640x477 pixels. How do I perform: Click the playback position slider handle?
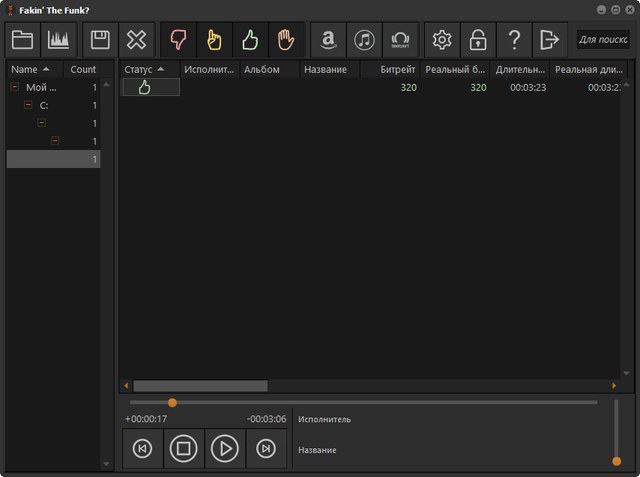172,402
